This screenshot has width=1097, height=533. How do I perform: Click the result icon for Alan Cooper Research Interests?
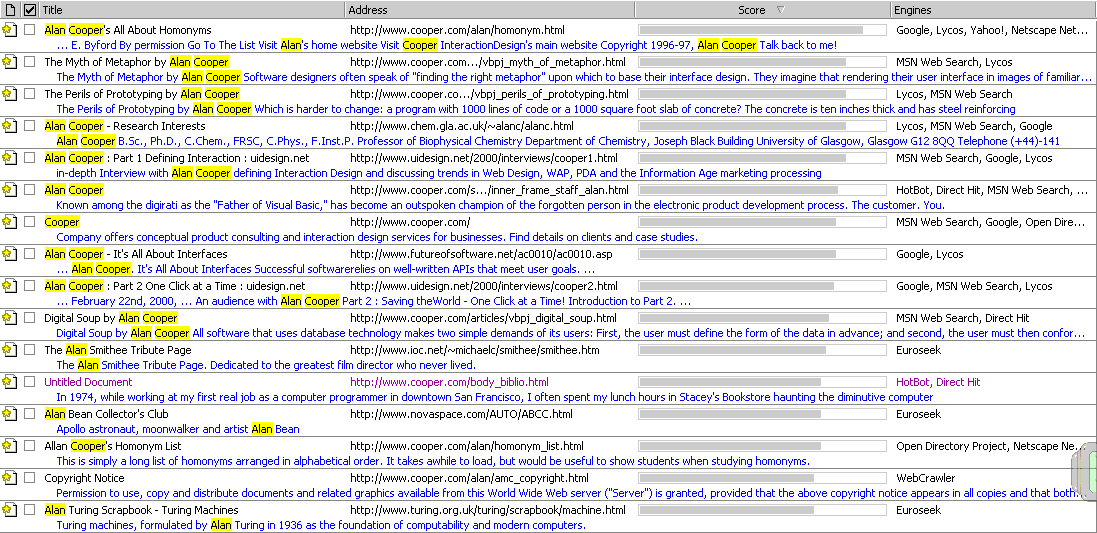[9, 126]
